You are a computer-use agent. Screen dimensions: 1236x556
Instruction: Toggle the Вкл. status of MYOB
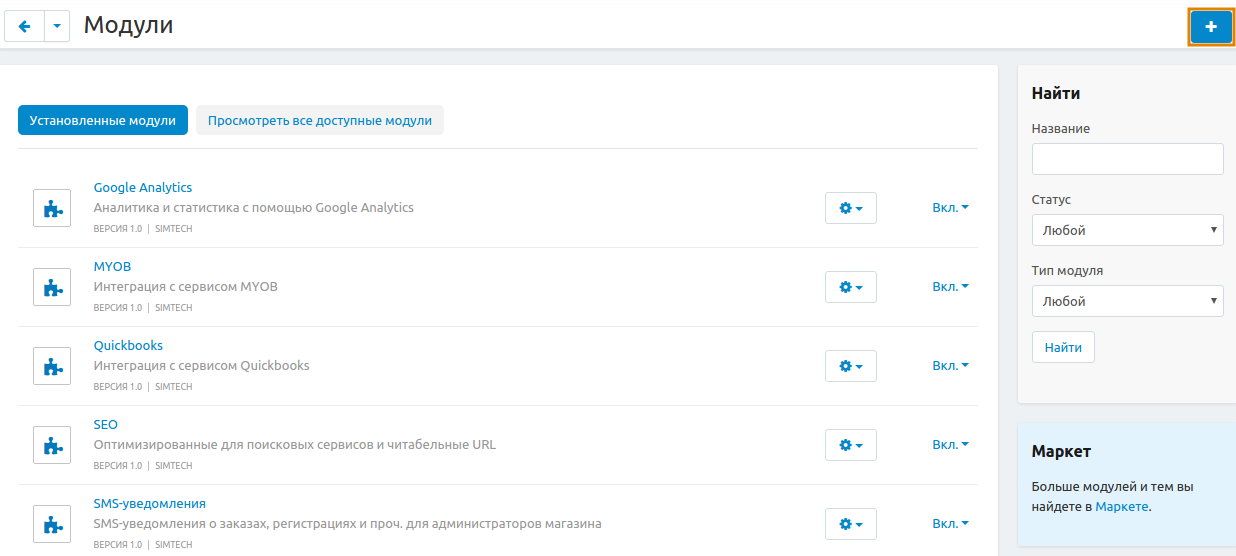950,287
